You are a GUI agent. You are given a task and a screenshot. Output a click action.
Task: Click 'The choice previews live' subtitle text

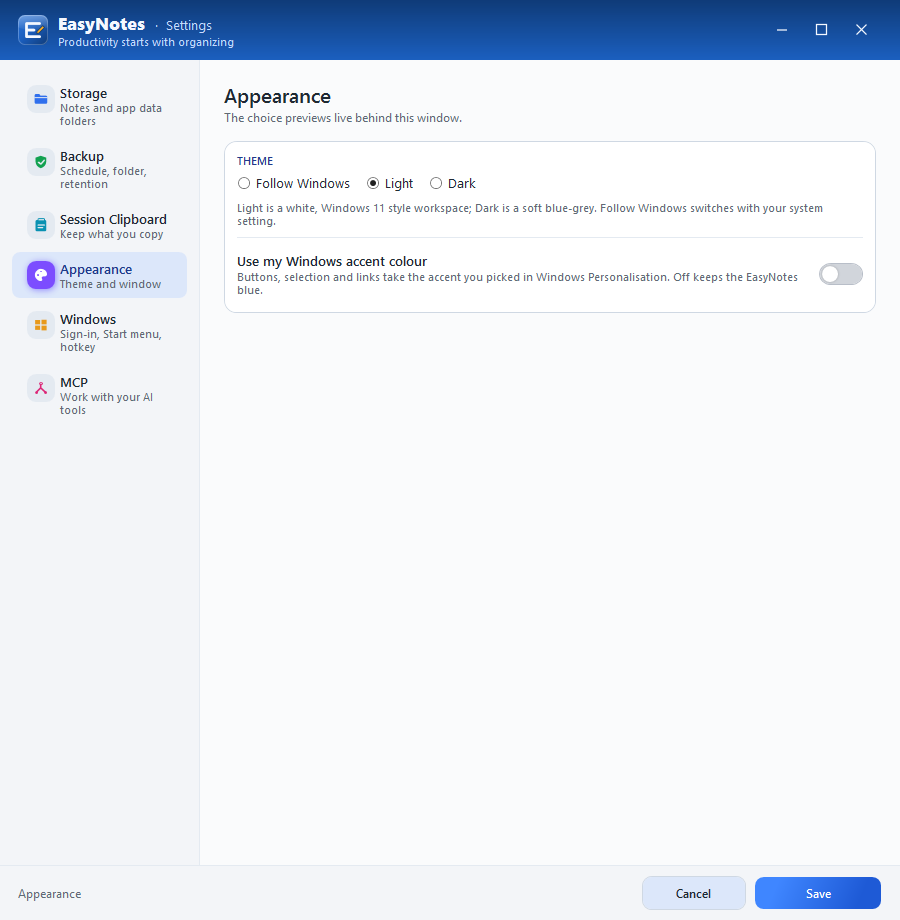[343, 118]
